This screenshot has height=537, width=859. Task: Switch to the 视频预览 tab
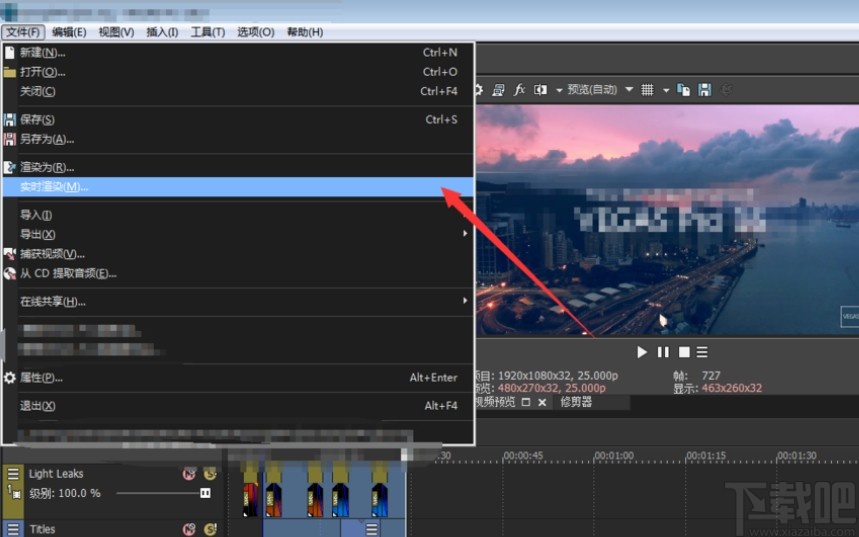(x=495, y=402)
